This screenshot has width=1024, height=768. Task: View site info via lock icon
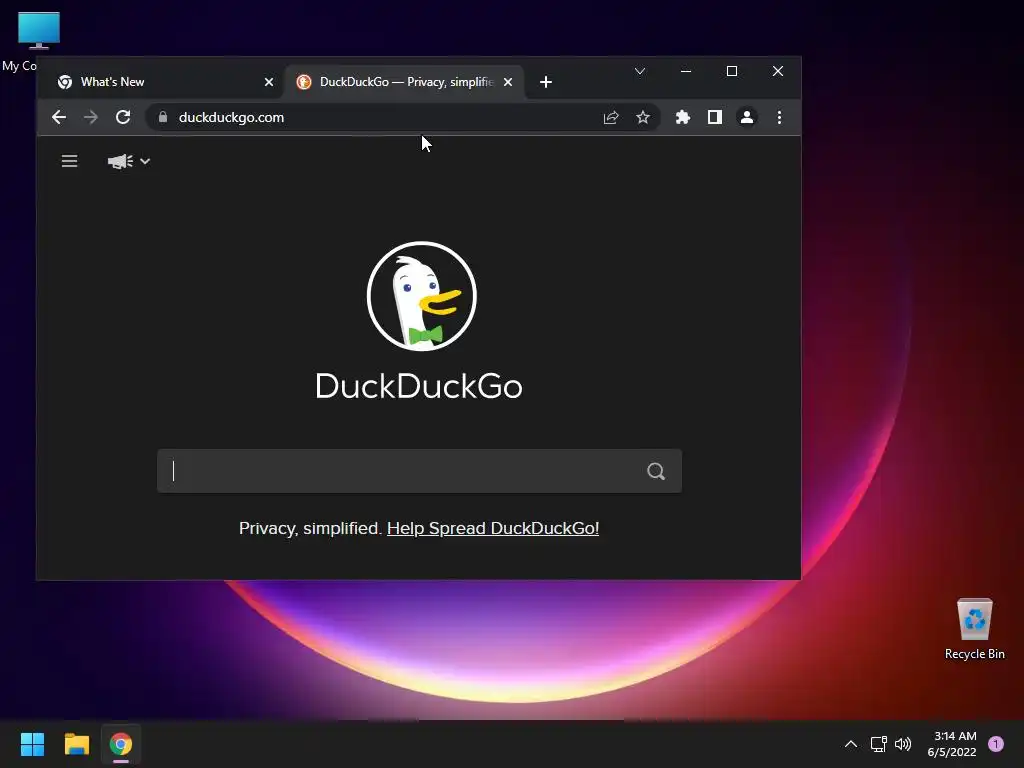coord(163,117)
